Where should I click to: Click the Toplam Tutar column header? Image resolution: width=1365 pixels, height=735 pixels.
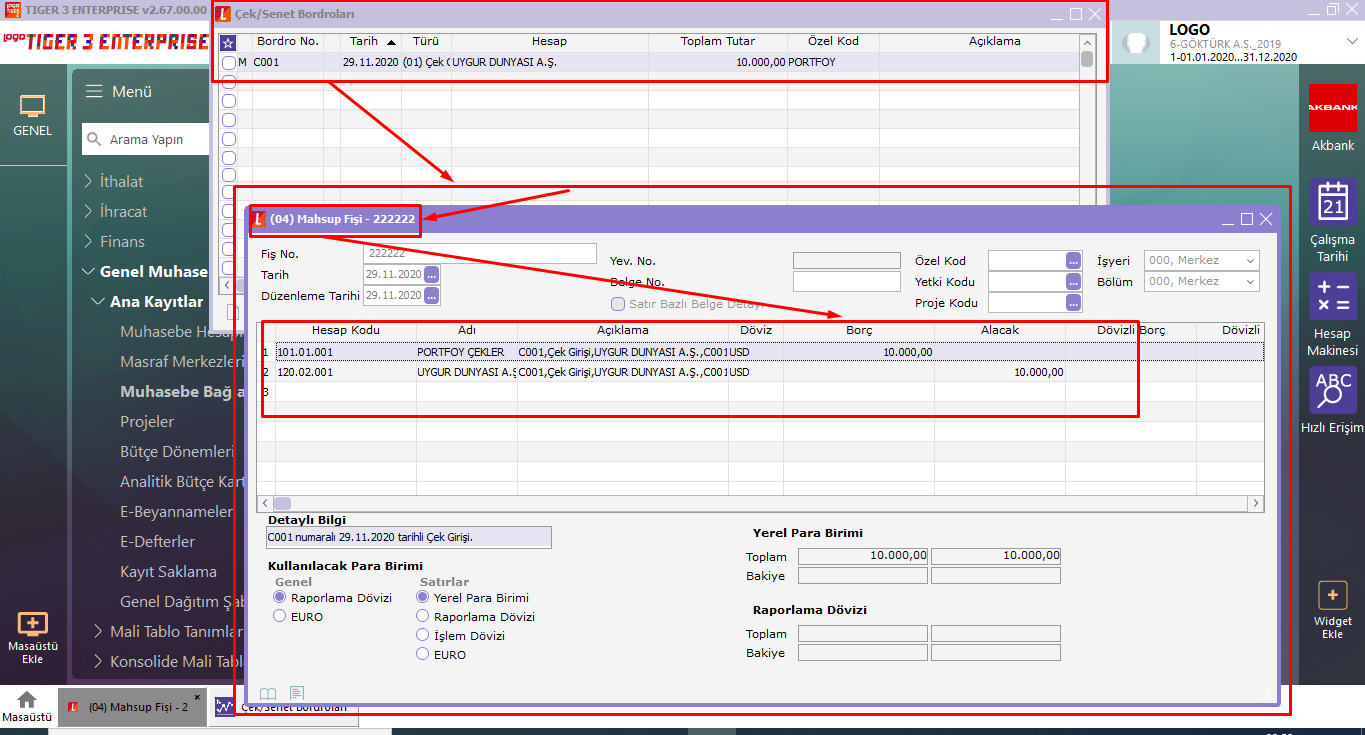pyautogui.click(x=718, y=42)
